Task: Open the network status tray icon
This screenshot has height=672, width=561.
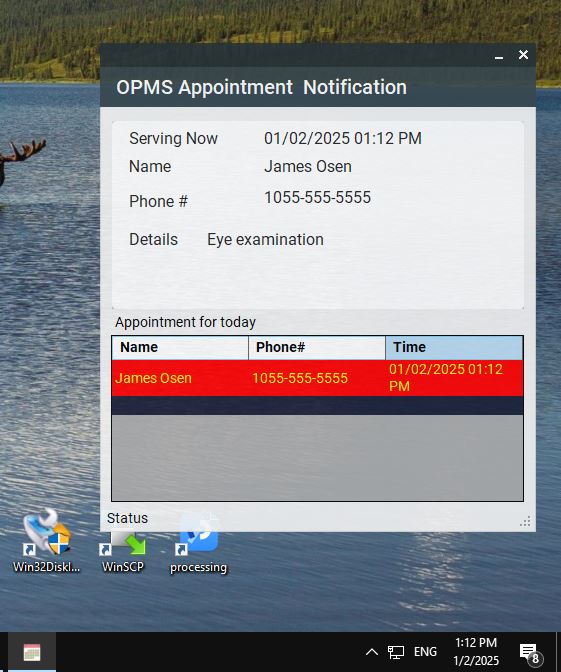Action: [396, 652]
